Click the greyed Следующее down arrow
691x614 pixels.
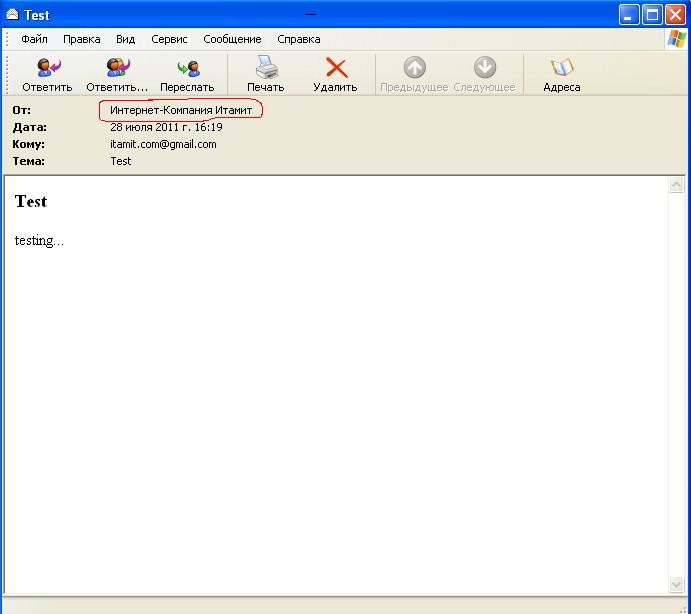[485, 67]
